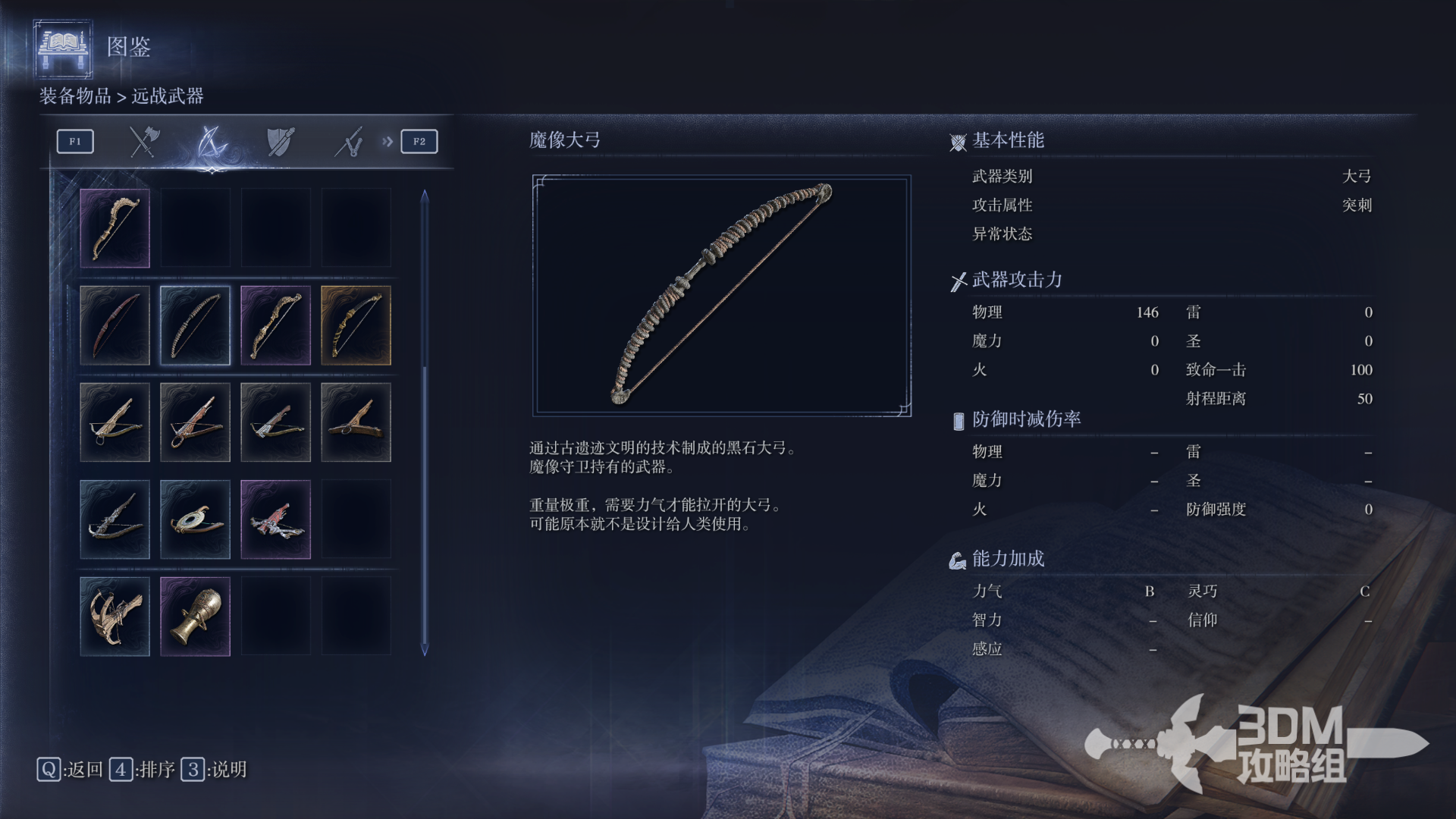Select the ballista item in bottom row
Screen dimensions: 1456x819
point(115,617)
